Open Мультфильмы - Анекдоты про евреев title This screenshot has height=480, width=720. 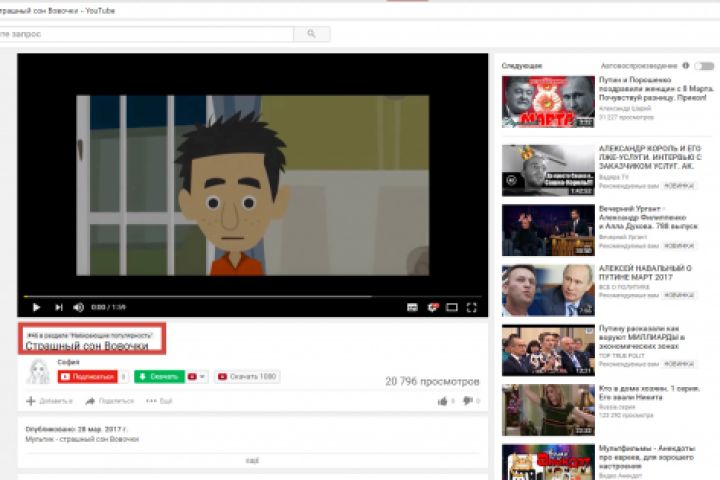(x=647, y=457)
